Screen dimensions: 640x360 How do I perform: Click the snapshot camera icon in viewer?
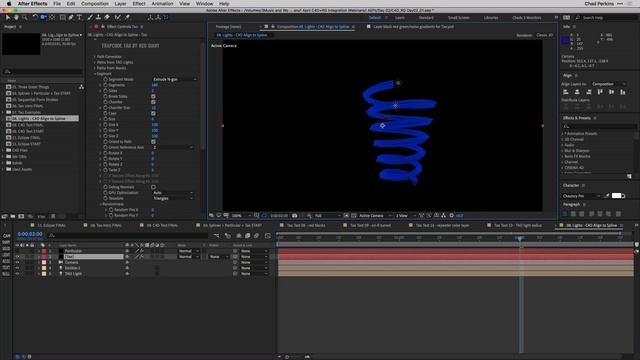pyautogui.click(x=295, y=216)
